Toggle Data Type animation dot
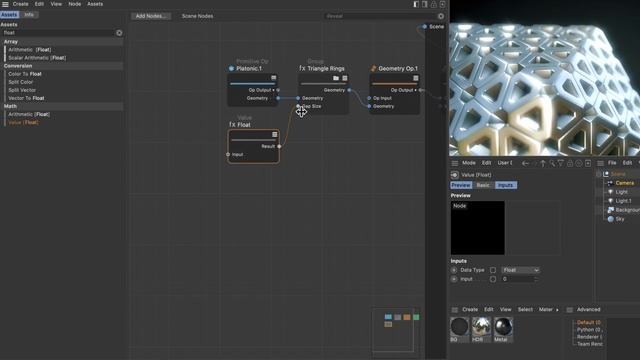 tap(454, 270)
